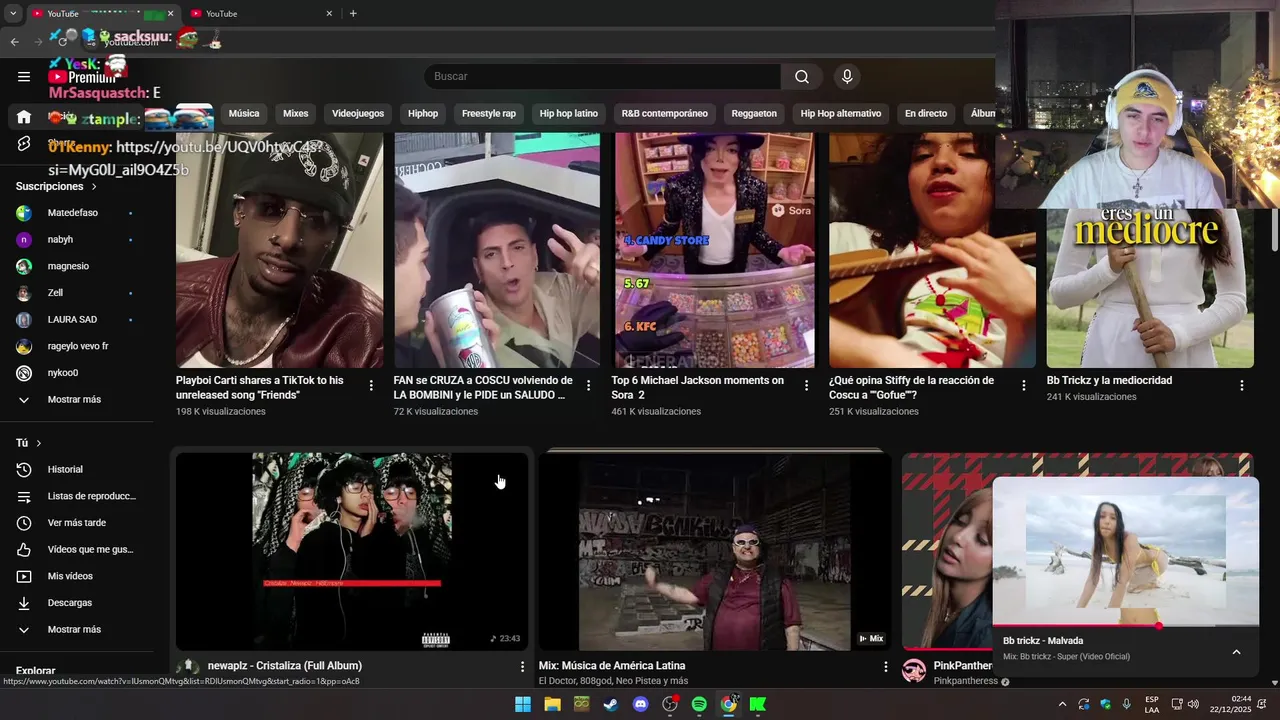Viewport: 1280px width, 720px height.
Task: Open OBS Studio from the taskbar
Action: click(670, 704)
